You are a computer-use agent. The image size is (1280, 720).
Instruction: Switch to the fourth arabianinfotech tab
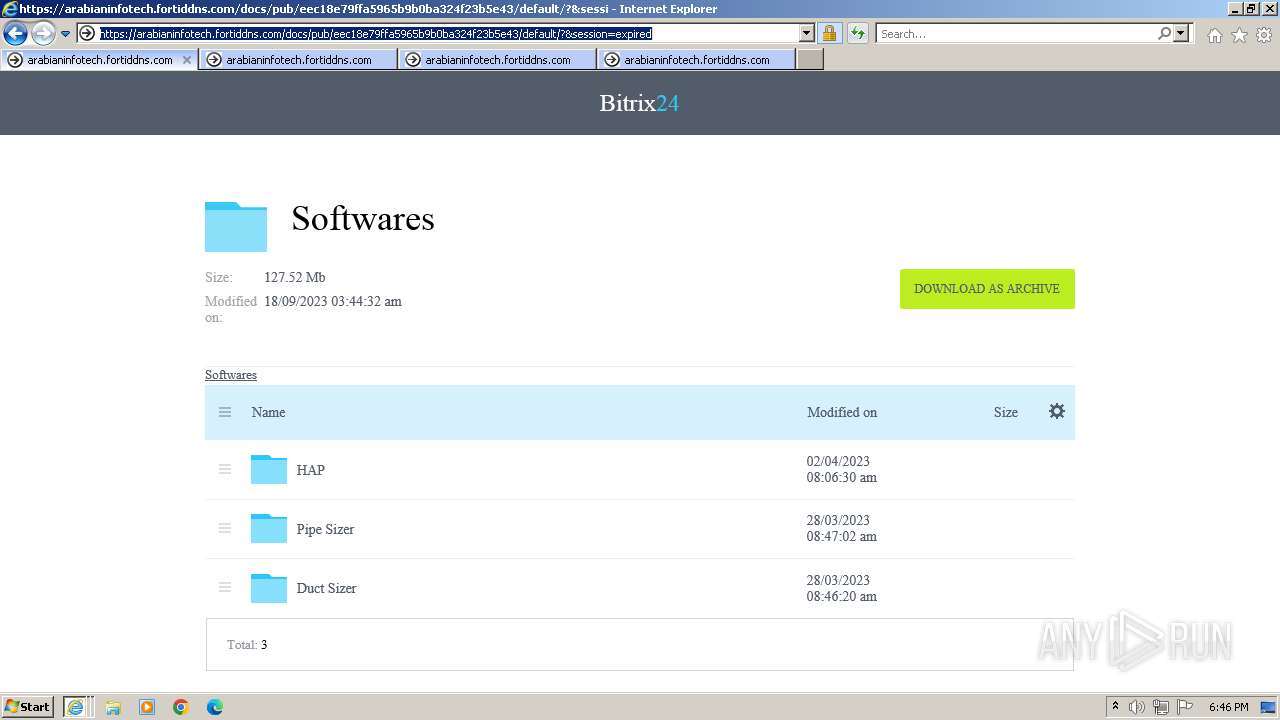(x=696, y=60)
